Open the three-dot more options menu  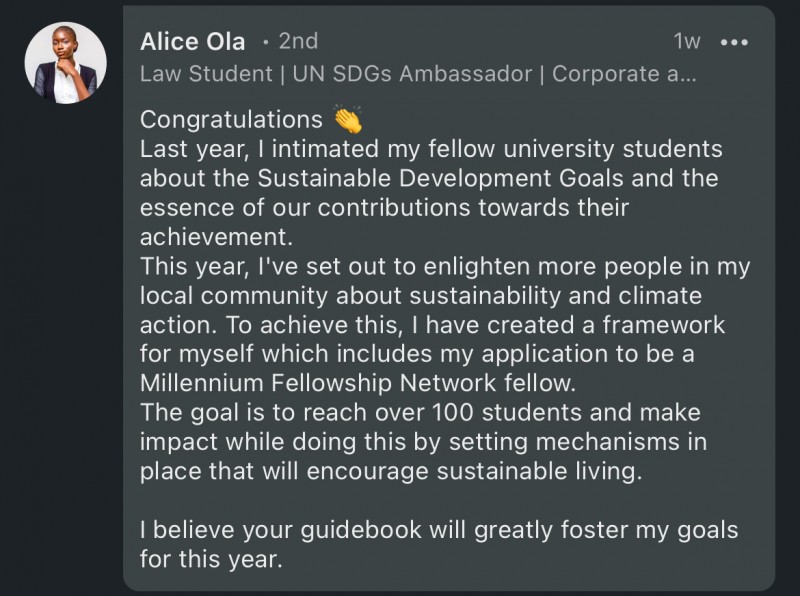click(x=734, y=42)
